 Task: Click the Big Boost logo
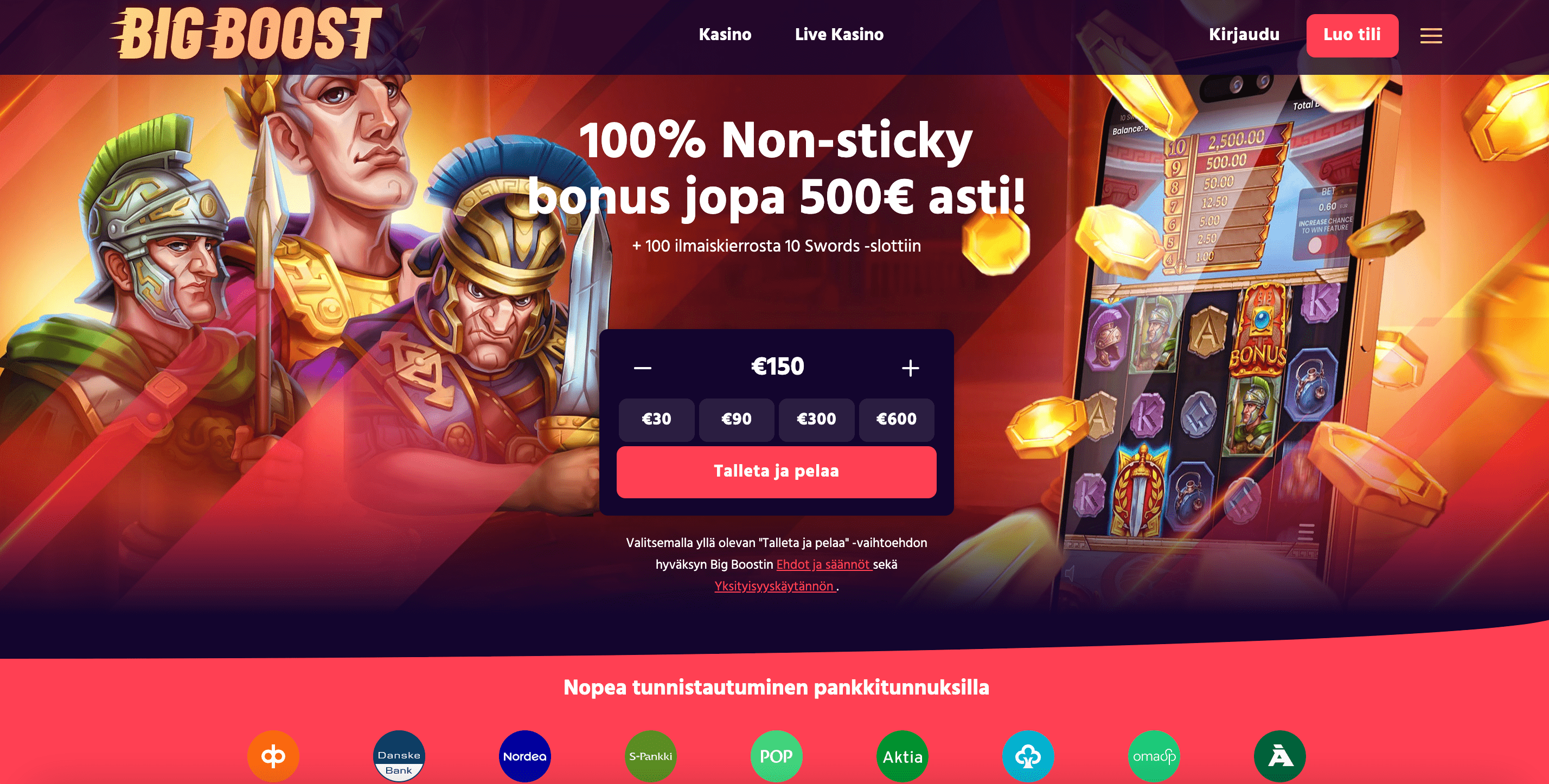point(246,34)
